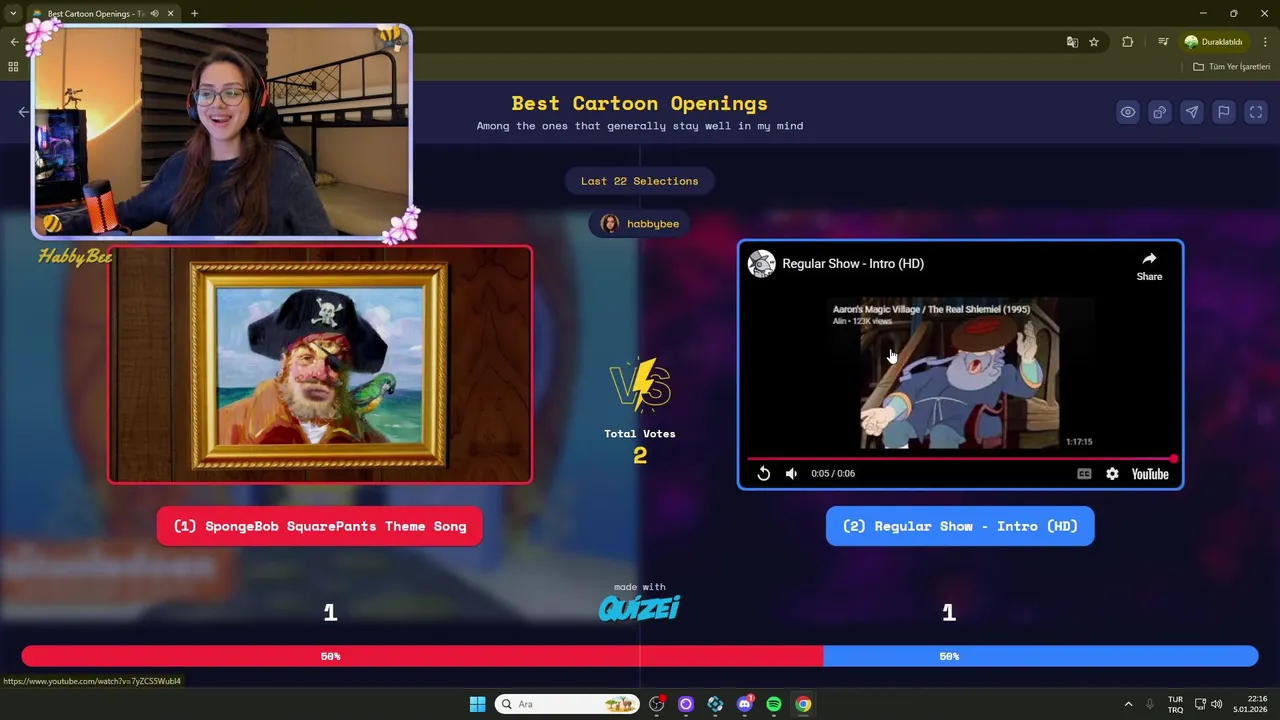
Task: Open the blue diamond app on taskbar
Action: click(715, 704)
